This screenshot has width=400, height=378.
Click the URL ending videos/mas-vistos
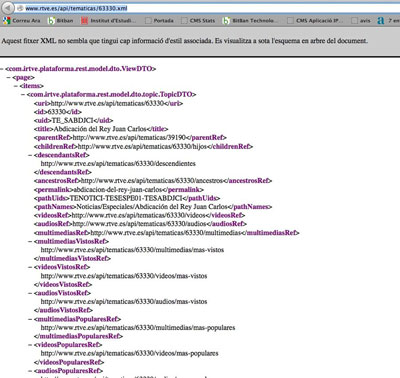pyautogui.click(x=124, y=276)
